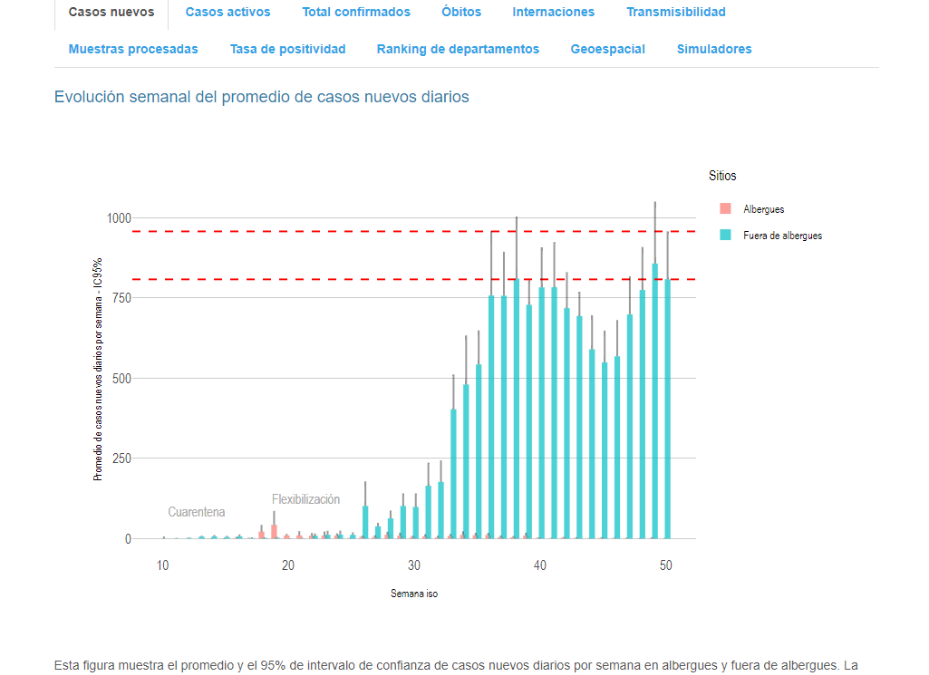This screenshot has width=929, height=675.
Task: Switch to Muestras procesadas
Action: click(134, 48)
